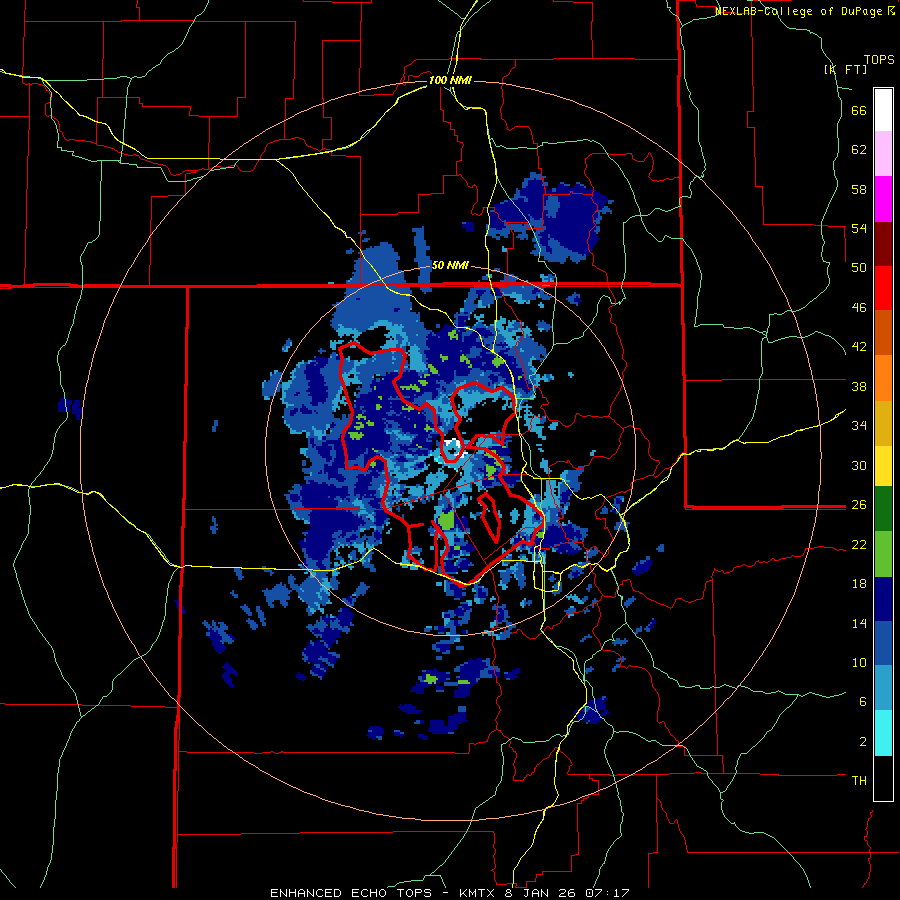Image resolution: width=900 pixels, height=900 pixels.
Task: Click the 50 legend value
Action: (859, 268)
